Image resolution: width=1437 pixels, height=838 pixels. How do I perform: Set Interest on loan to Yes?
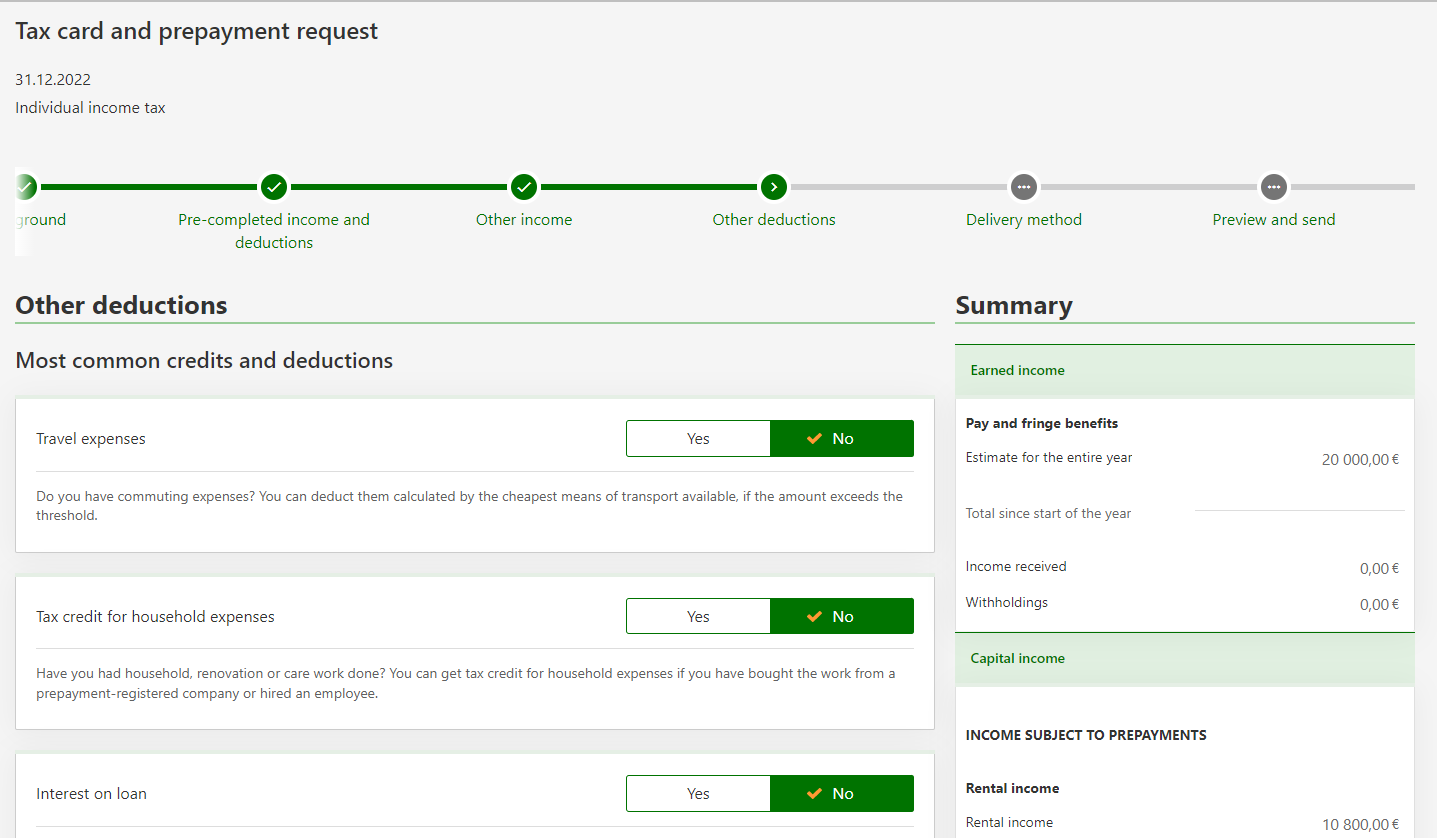[698, 794]
